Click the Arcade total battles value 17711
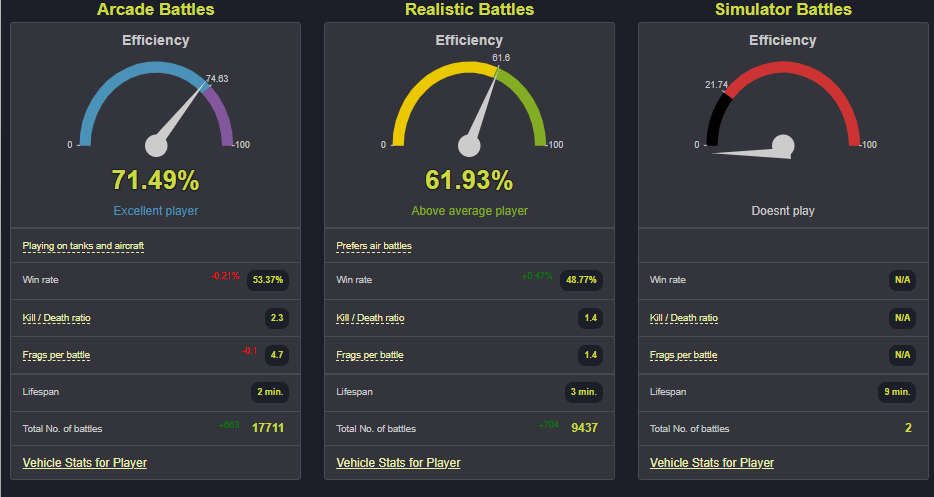The height and width of the screenshot is (497, 934). [268, 428]
